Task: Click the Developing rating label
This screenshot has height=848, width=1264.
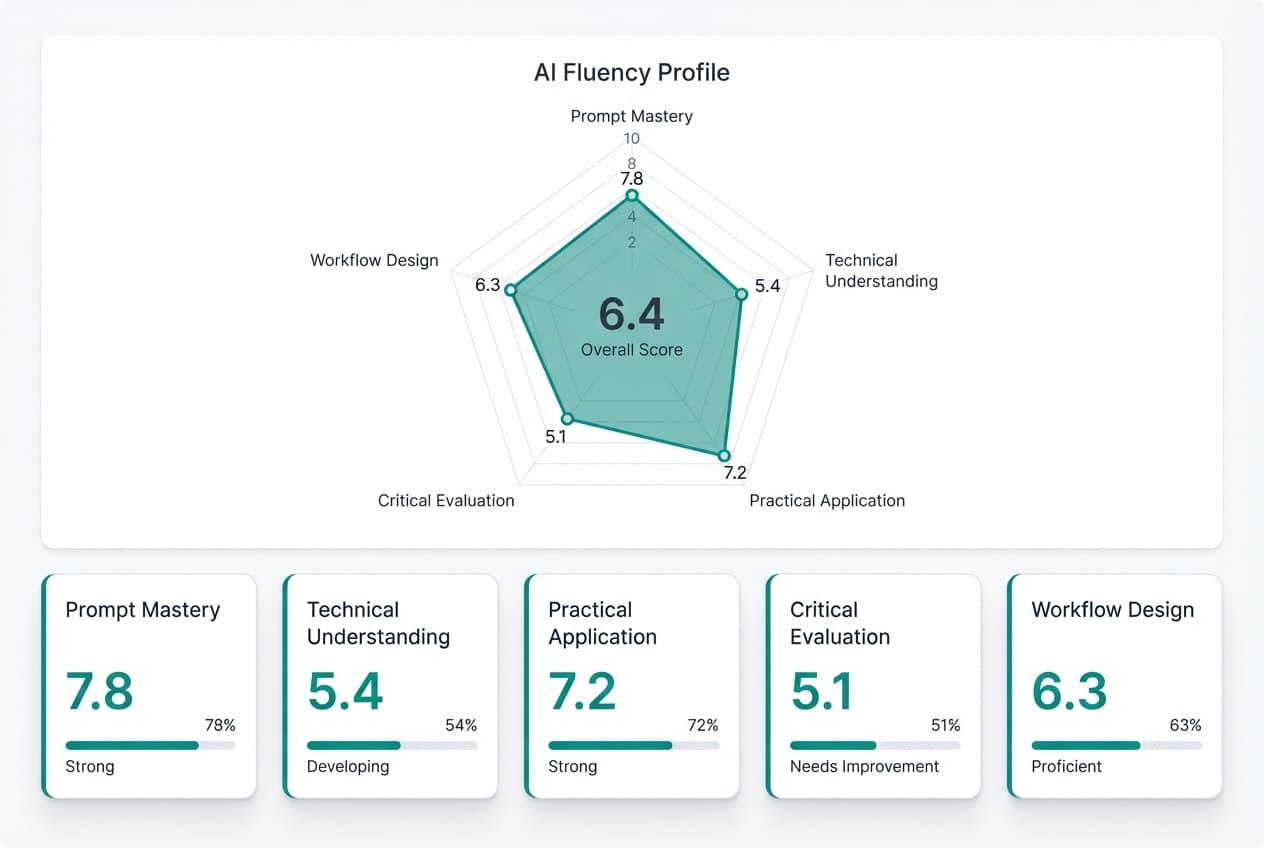Action: pos(348,767)
